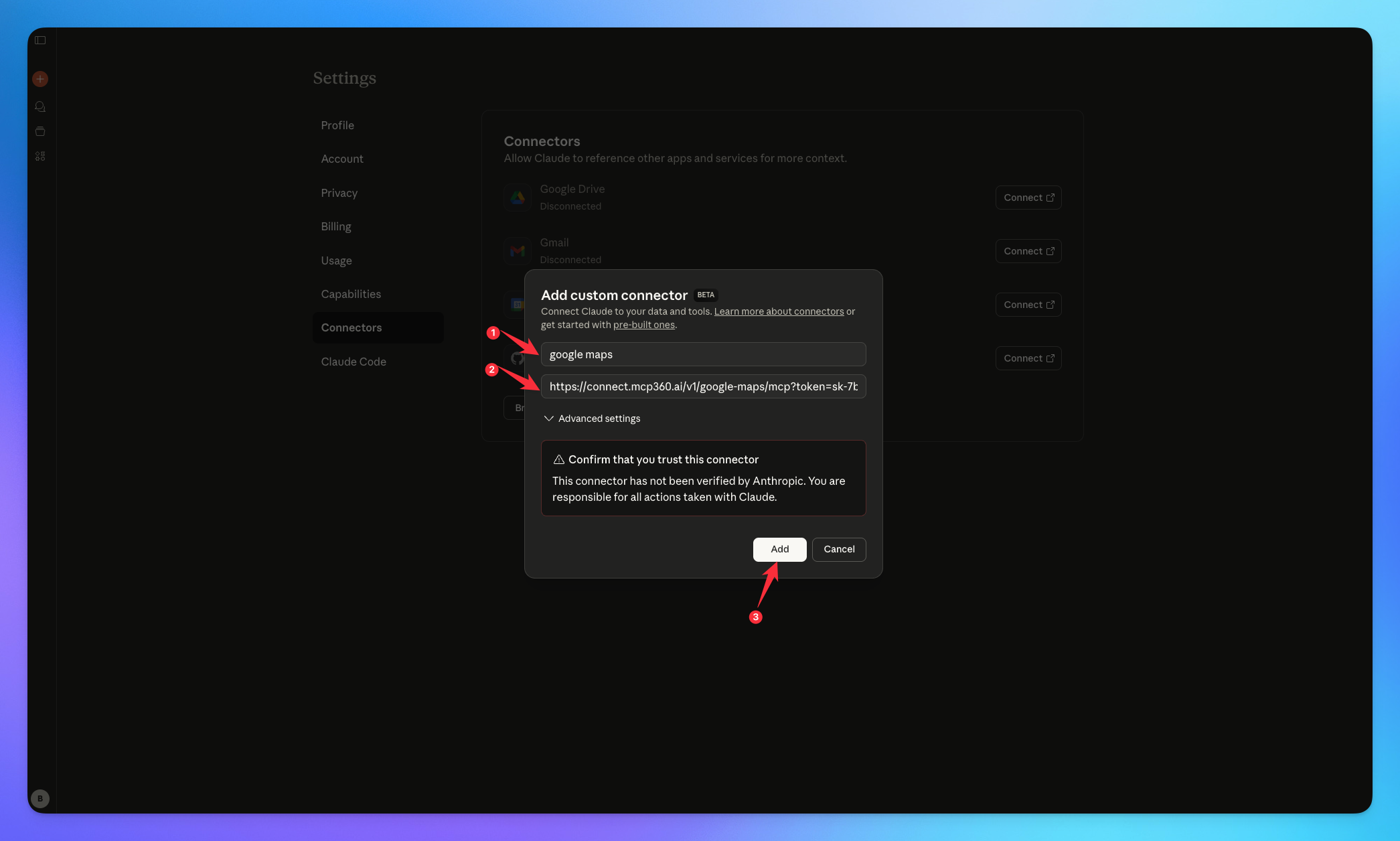Connect the Google Drive connector
Viewport: 1400px width, 841px height.
(x=1028, y=198)
